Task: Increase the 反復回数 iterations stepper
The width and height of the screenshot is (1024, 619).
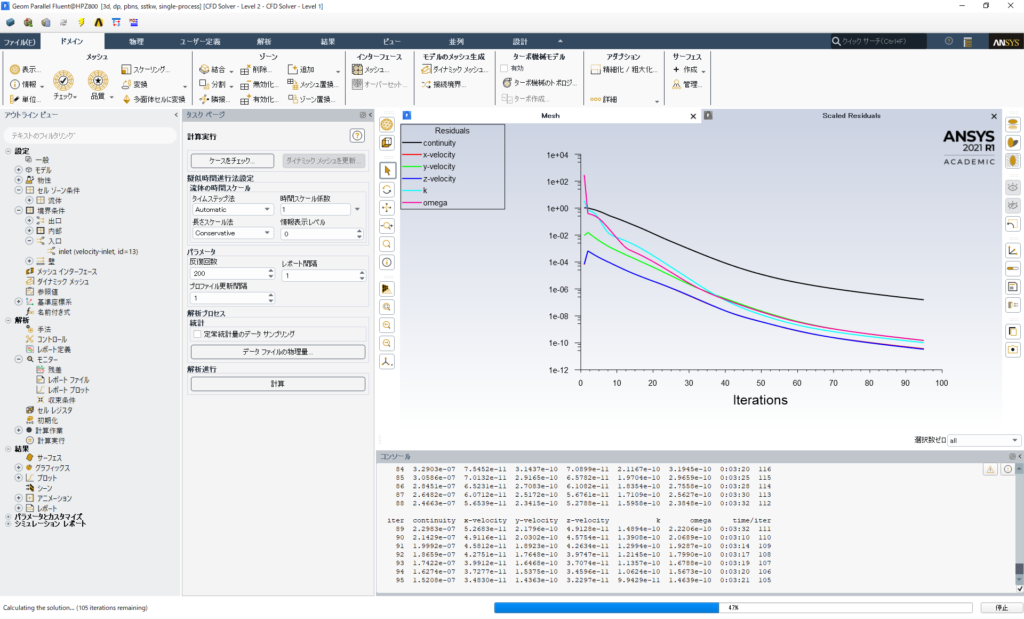Action: 271,270
